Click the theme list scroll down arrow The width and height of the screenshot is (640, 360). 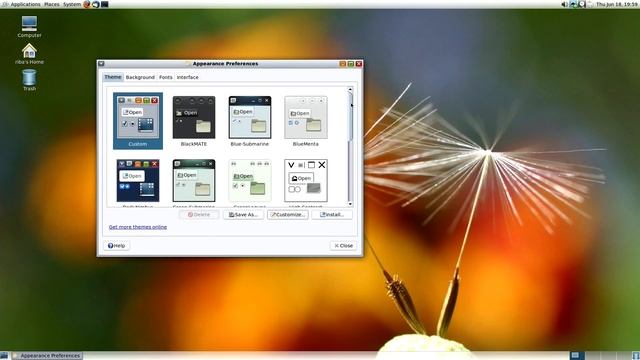coord(350,204)
